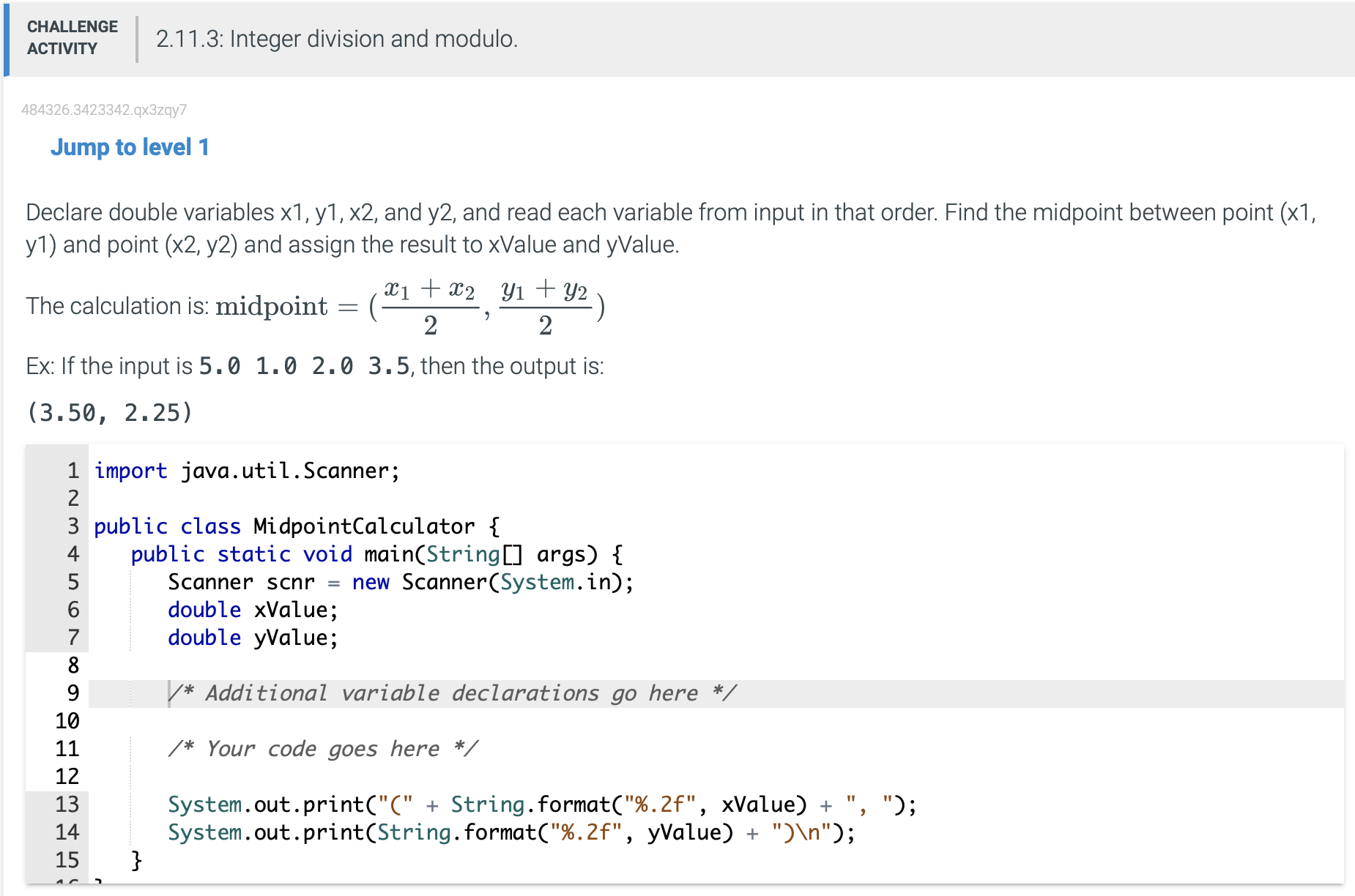
Task: Place cursor on the "Your code goes here" comment
Action: (323, 748)
